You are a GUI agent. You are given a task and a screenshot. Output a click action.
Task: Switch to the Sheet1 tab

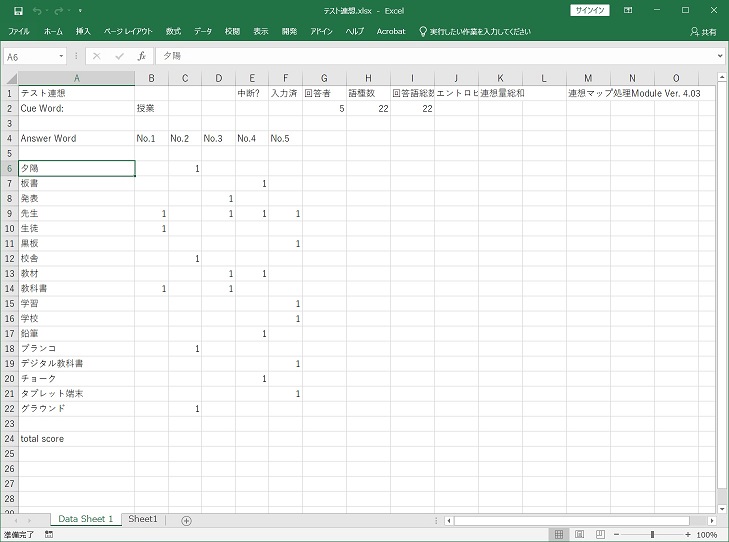coord(143,520)
